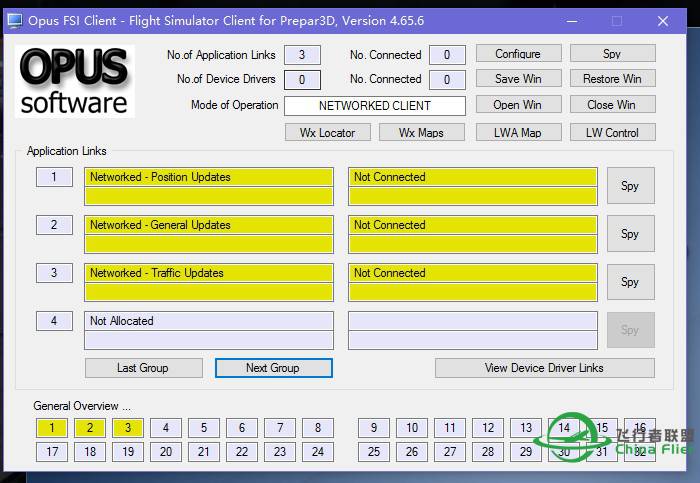Select General Overview box 19

(128, 452)
